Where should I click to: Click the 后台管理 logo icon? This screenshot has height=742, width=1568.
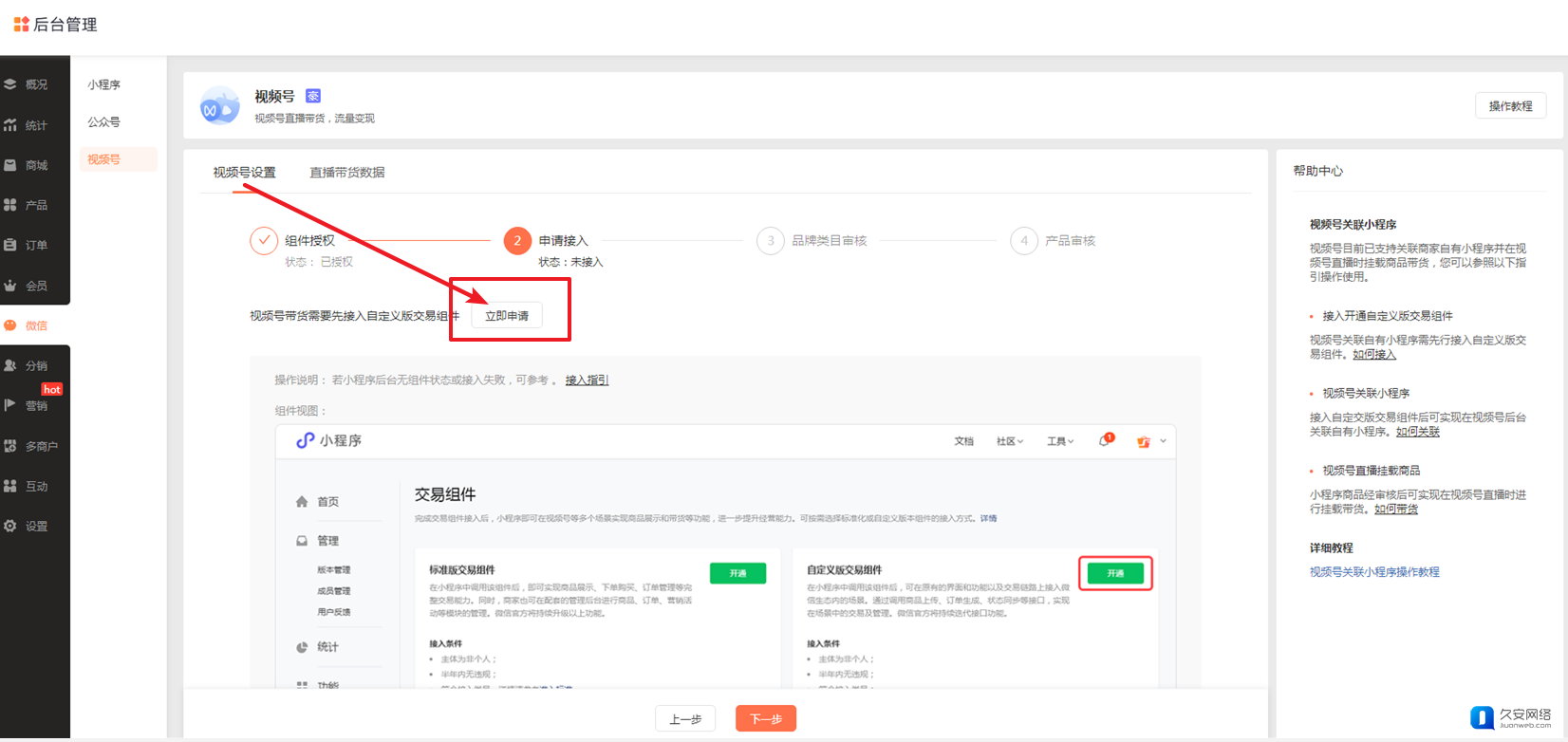(x=21, y=24)
